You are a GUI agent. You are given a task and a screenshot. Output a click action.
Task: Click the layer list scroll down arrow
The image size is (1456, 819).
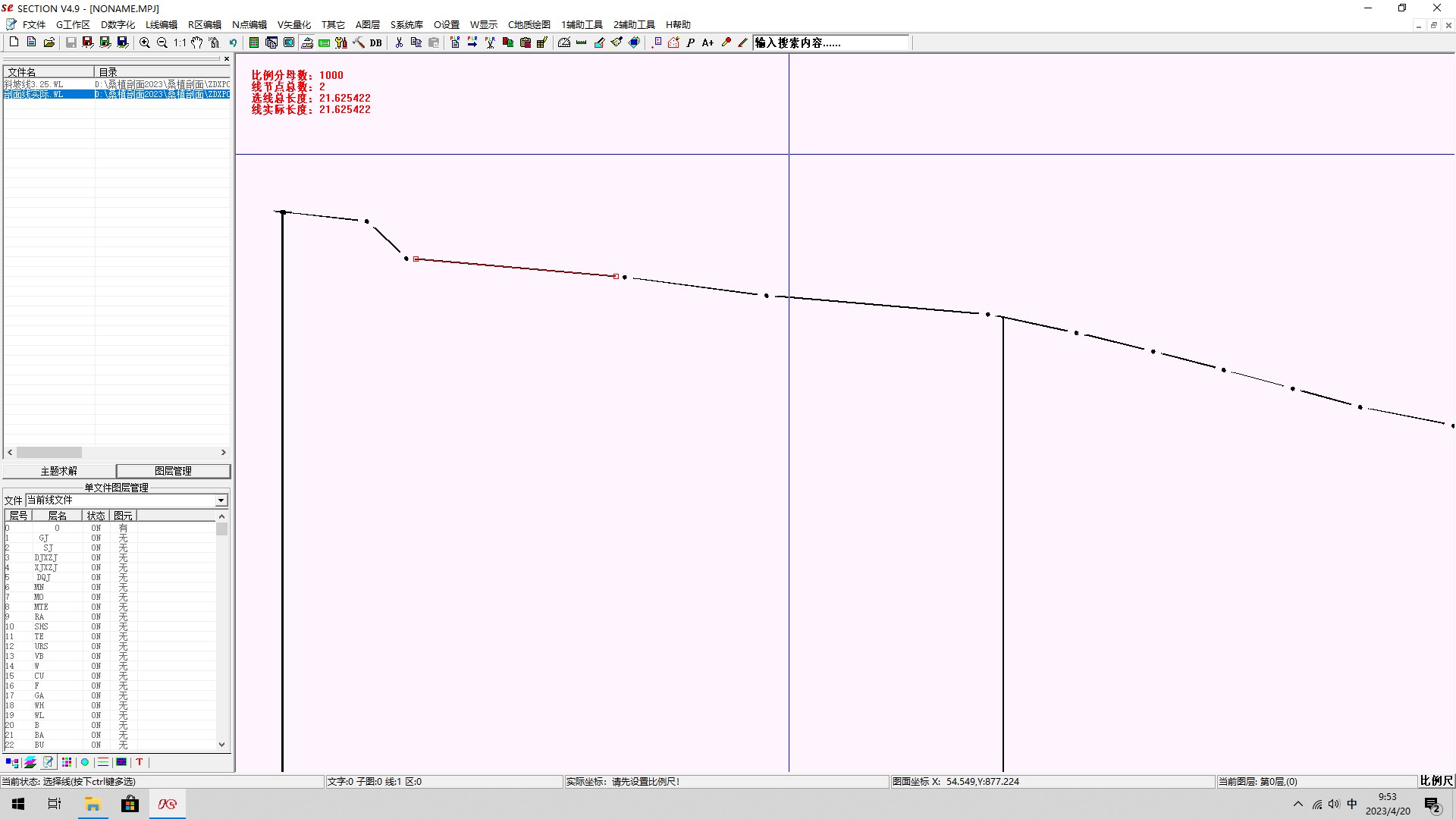(222, 745)
